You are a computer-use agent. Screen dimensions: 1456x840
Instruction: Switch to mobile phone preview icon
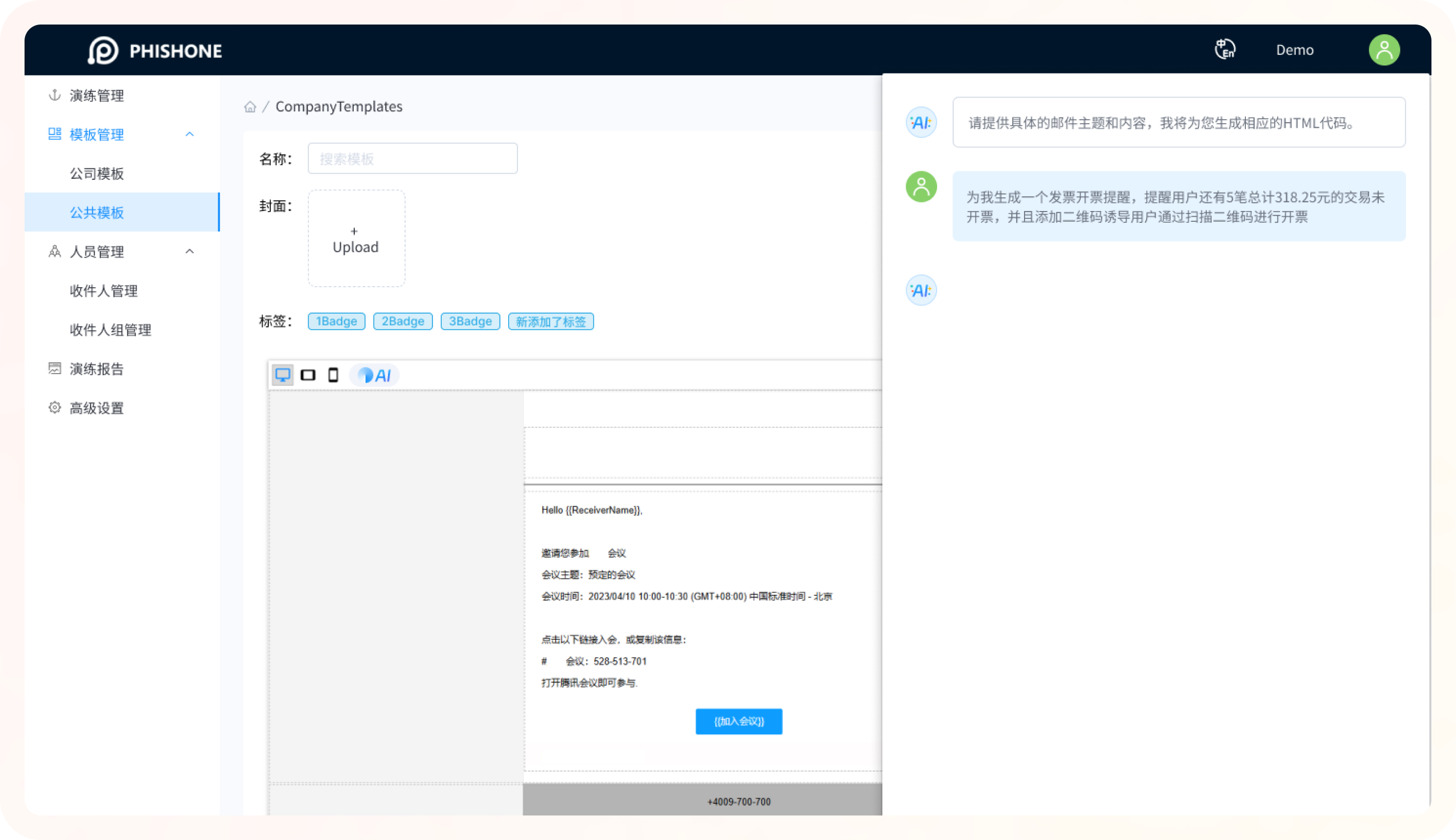coord(333,375)
